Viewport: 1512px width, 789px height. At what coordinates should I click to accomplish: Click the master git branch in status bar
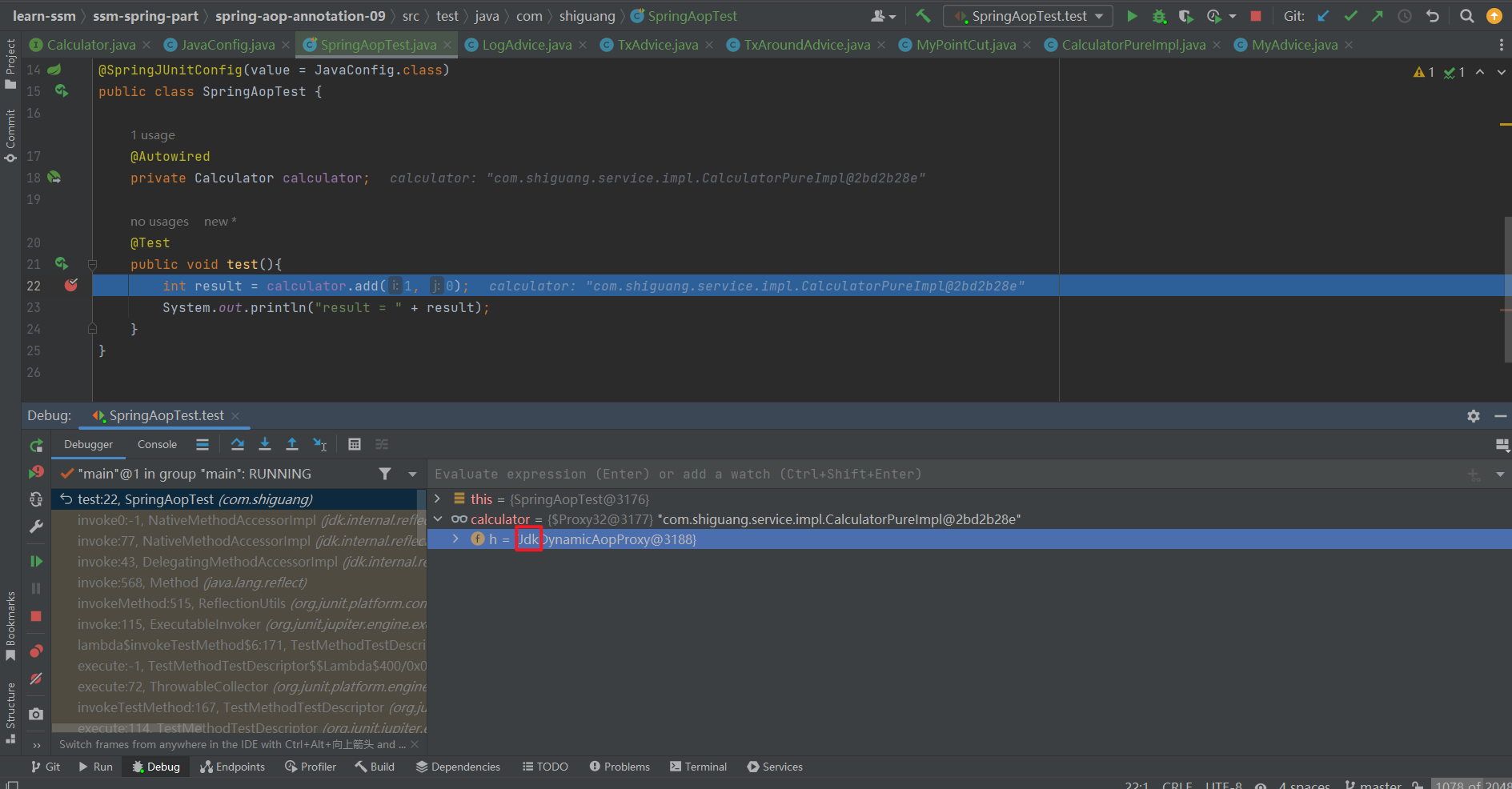(x=1372, y=784)
